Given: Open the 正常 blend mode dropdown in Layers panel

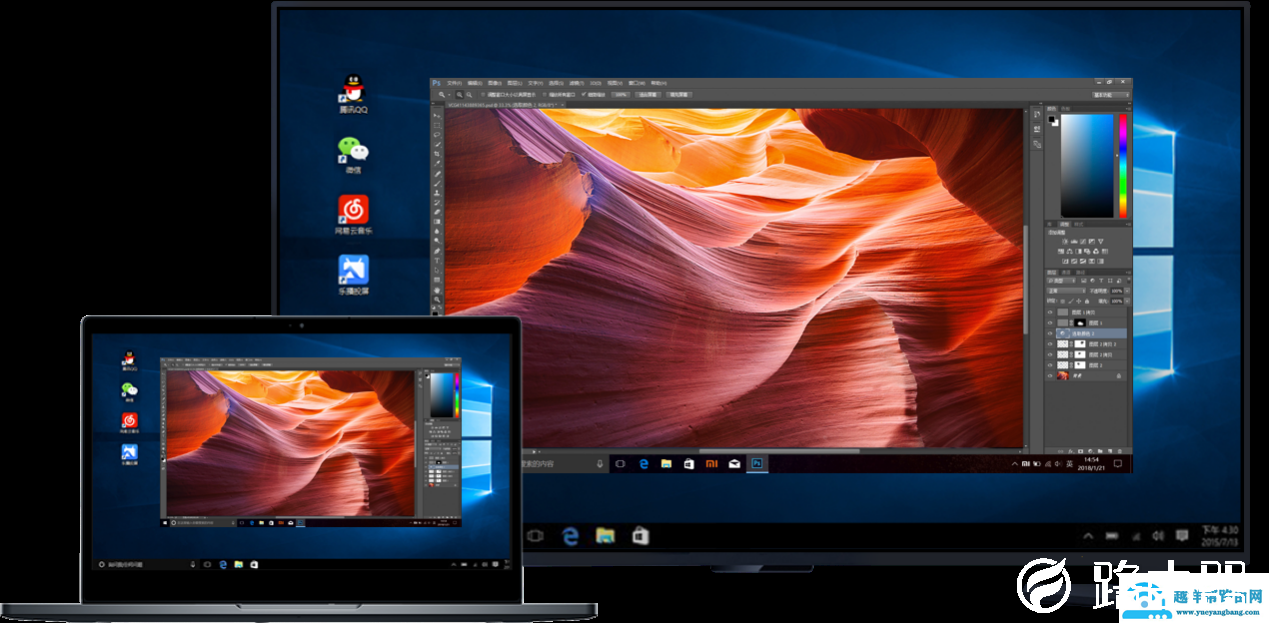Looking at the screenshot, I should [1065, 291].
